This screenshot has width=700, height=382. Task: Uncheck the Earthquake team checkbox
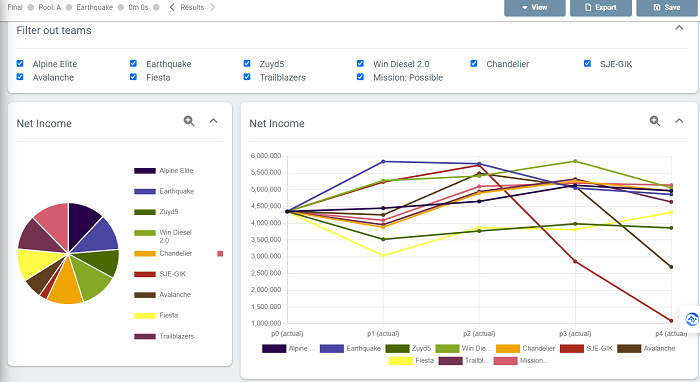coord(133,63)
